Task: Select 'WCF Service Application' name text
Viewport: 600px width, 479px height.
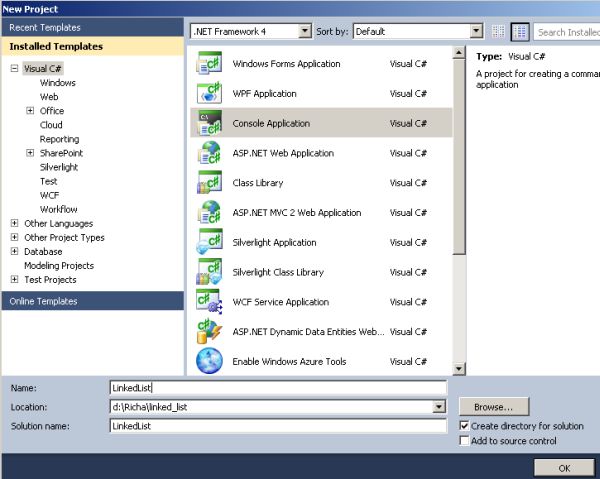Action: pyautogui.click(x=280, y=302)
